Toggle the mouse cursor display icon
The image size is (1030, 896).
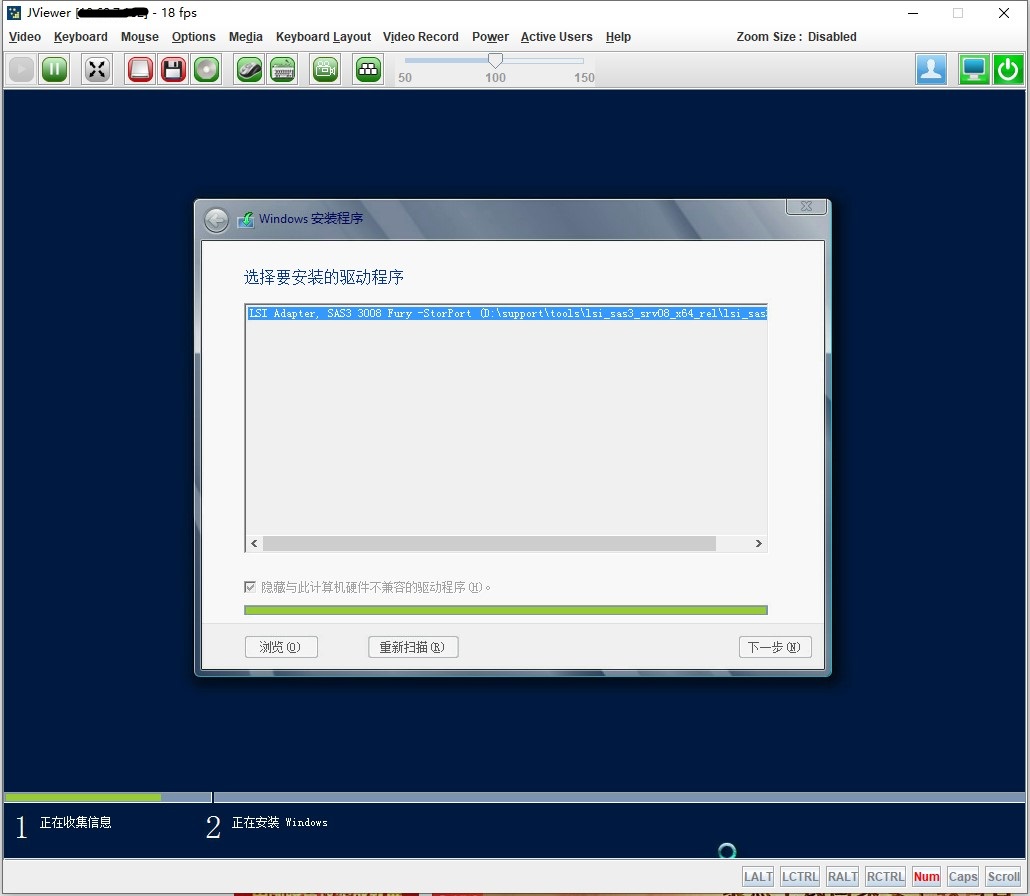coord(249,70)
